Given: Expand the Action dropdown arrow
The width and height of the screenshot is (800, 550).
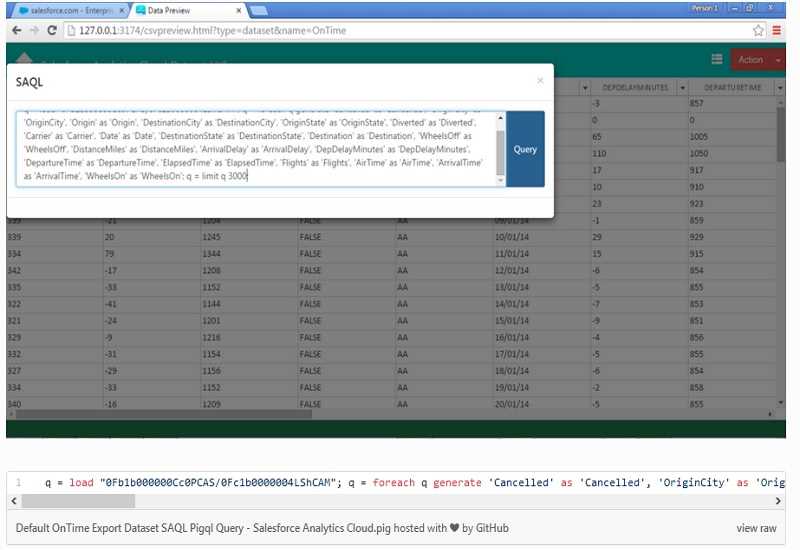Looking at the screenshot, I should click(x=778, y=60).
